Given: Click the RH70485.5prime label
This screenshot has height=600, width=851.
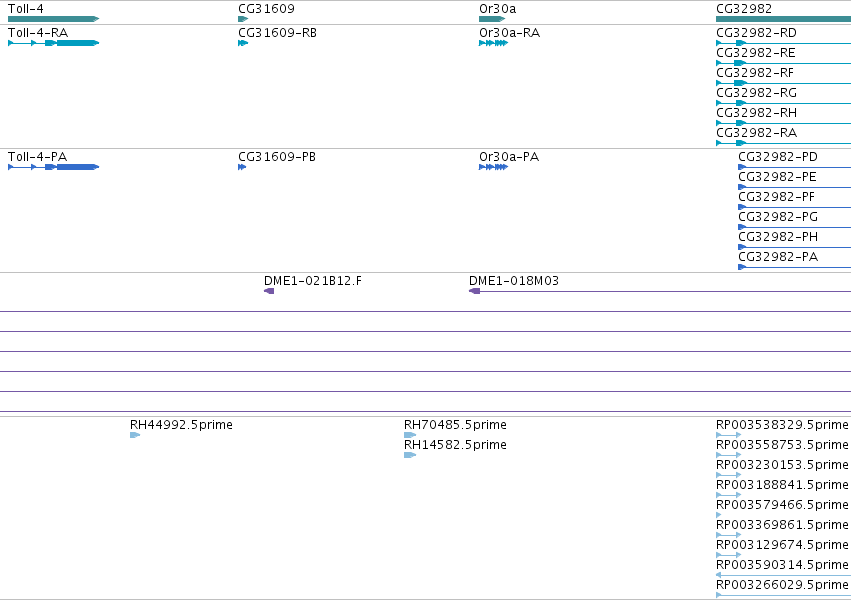Looking at the screenshot, I should [455, 425].
